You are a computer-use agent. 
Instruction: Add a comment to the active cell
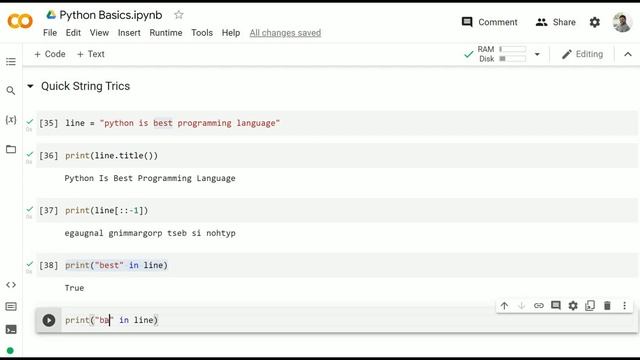[556, 306]
